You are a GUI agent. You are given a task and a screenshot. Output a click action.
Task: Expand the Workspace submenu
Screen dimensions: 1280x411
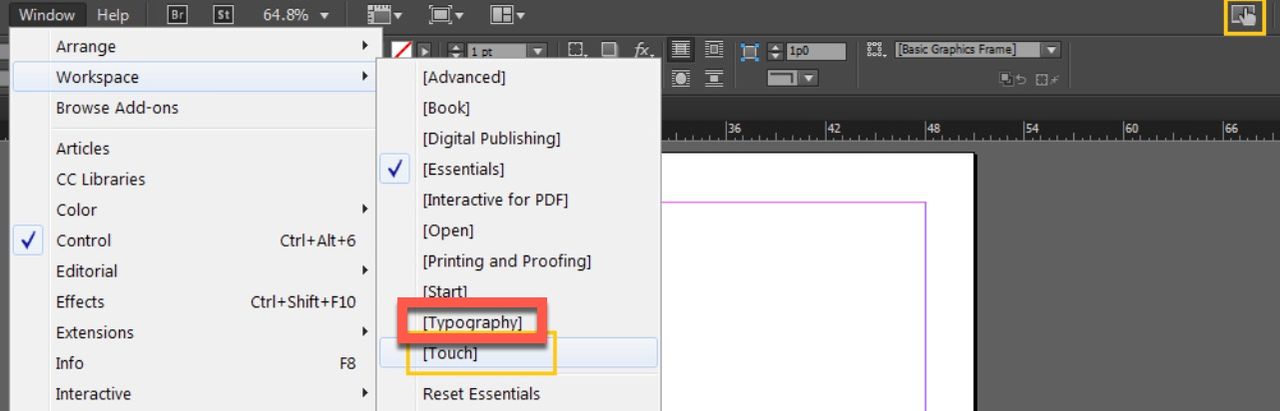(x=194, y=77)
